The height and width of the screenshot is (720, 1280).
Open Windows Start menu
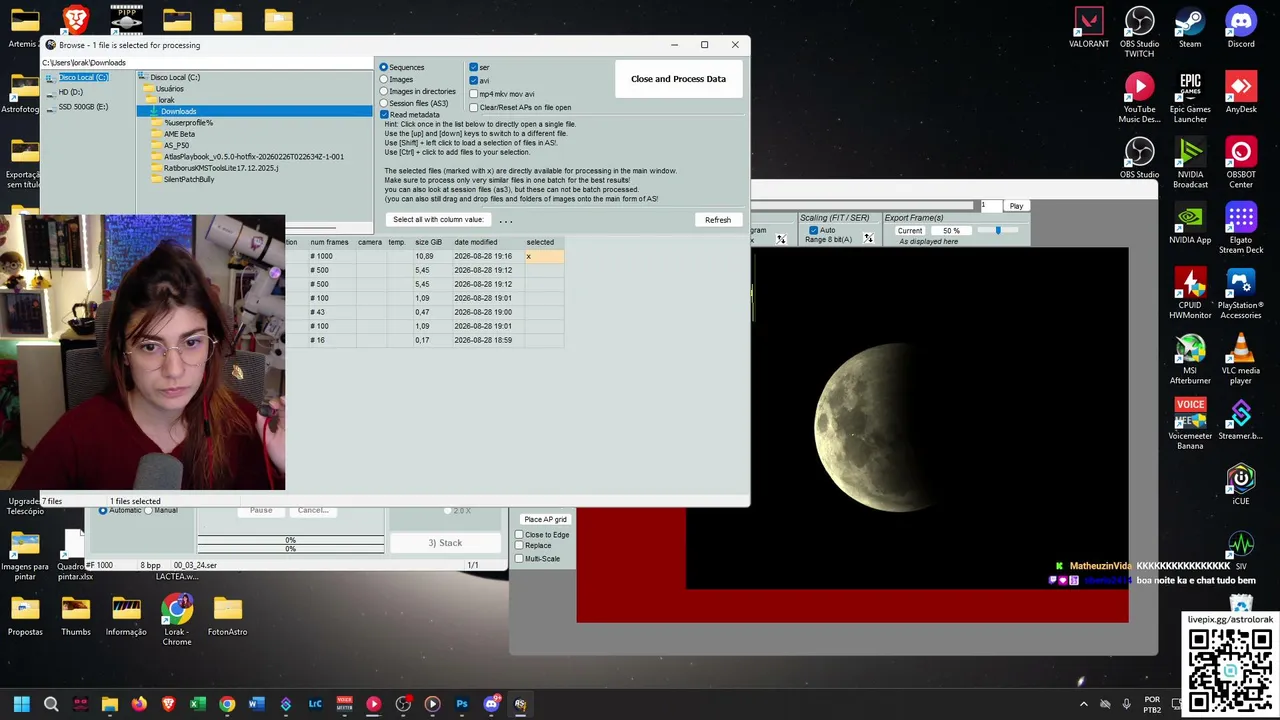(x=22, y=704)
